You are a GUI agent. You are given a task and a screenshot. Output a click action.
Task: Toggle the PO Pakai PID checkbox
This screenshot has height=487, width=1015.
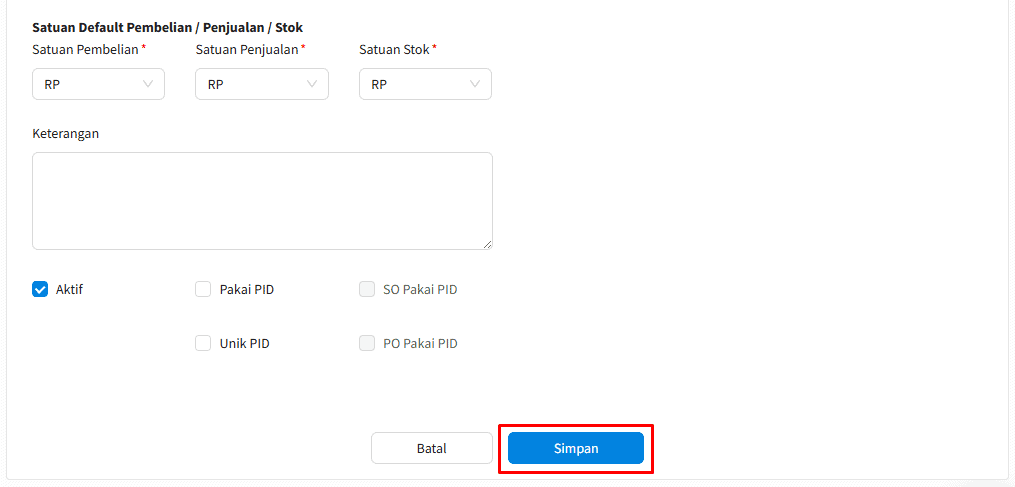coord(367,343)
